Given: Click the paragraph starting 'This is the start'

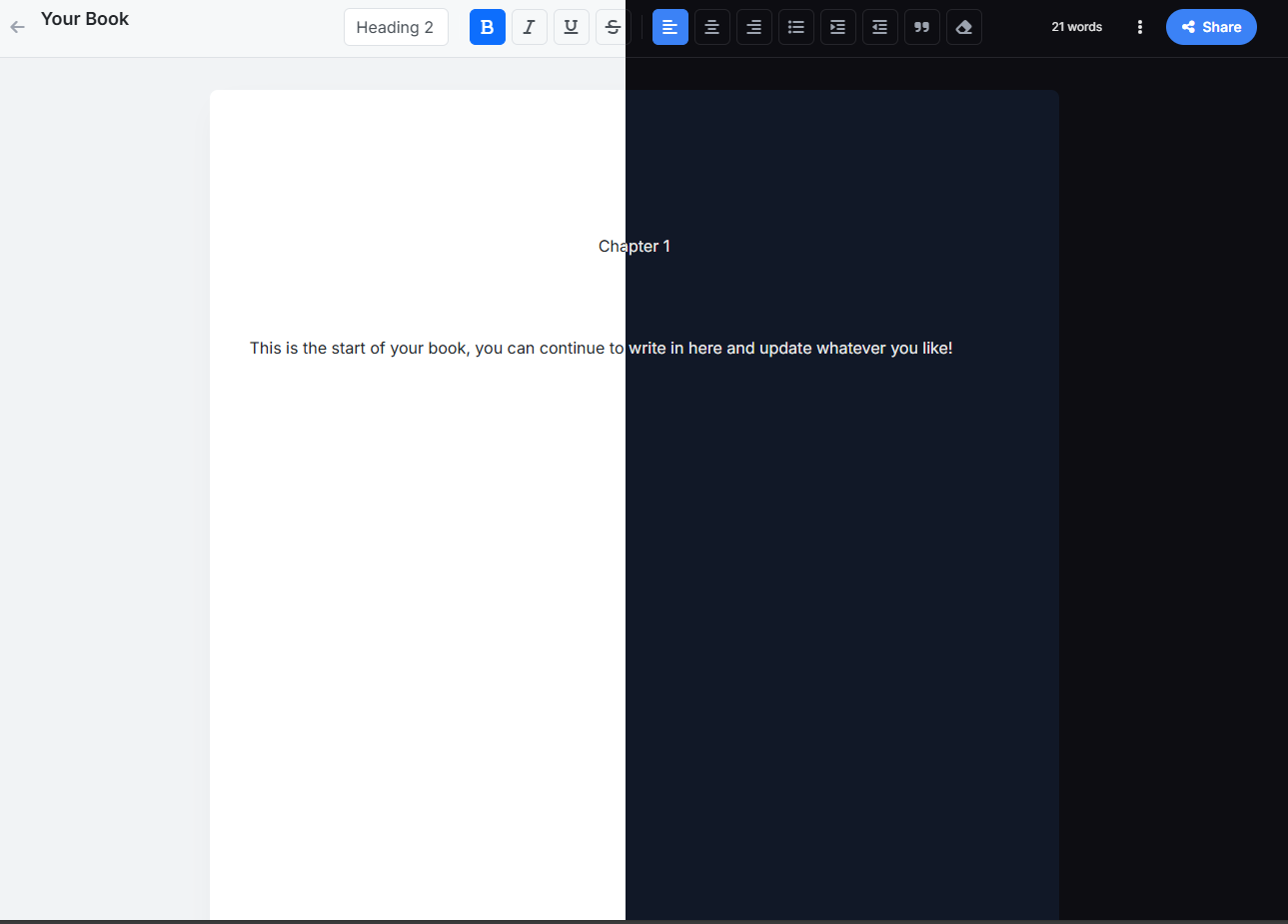Looking at the screenshot, I should (x=601, y=348).
